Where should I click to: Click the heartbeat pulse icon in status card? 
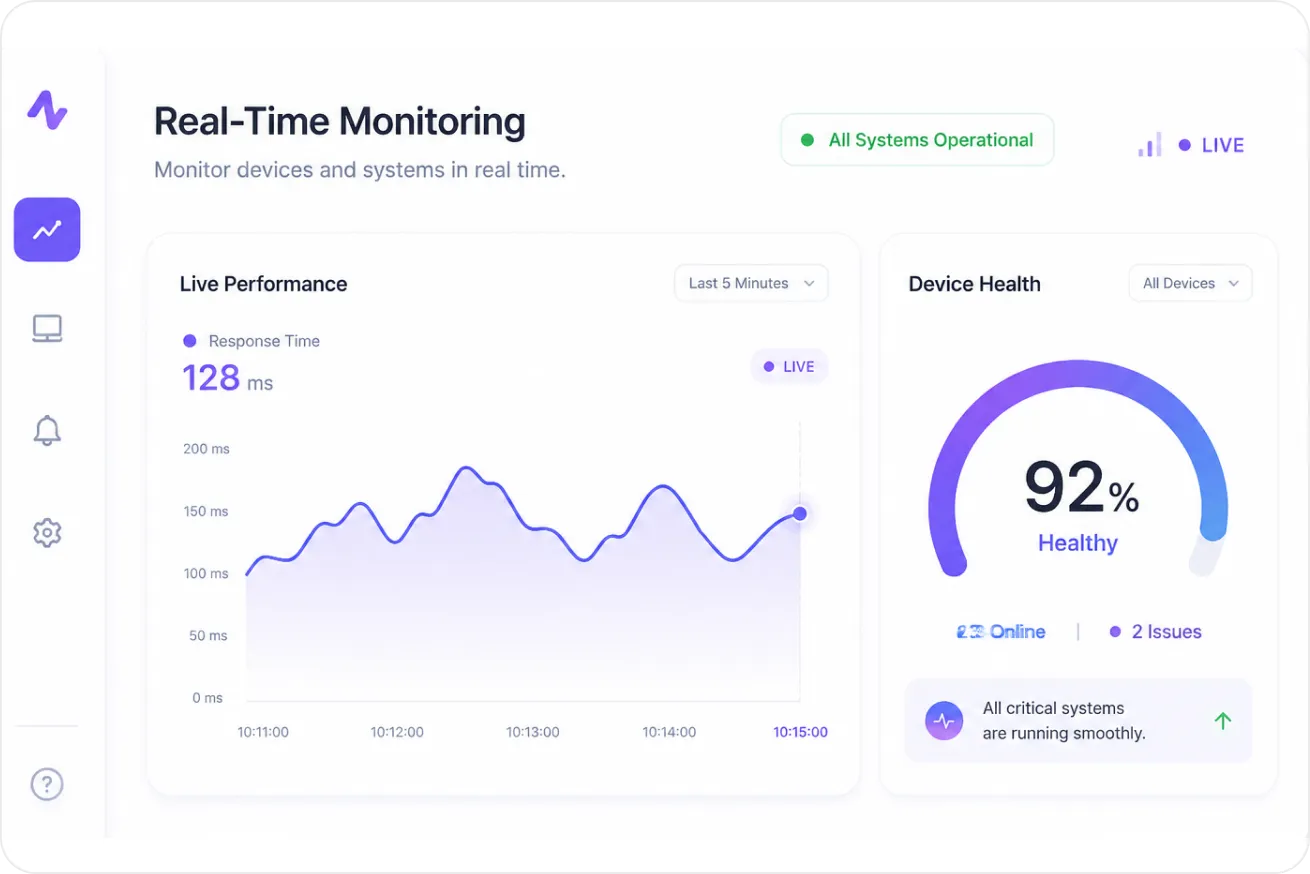(944, 720)
